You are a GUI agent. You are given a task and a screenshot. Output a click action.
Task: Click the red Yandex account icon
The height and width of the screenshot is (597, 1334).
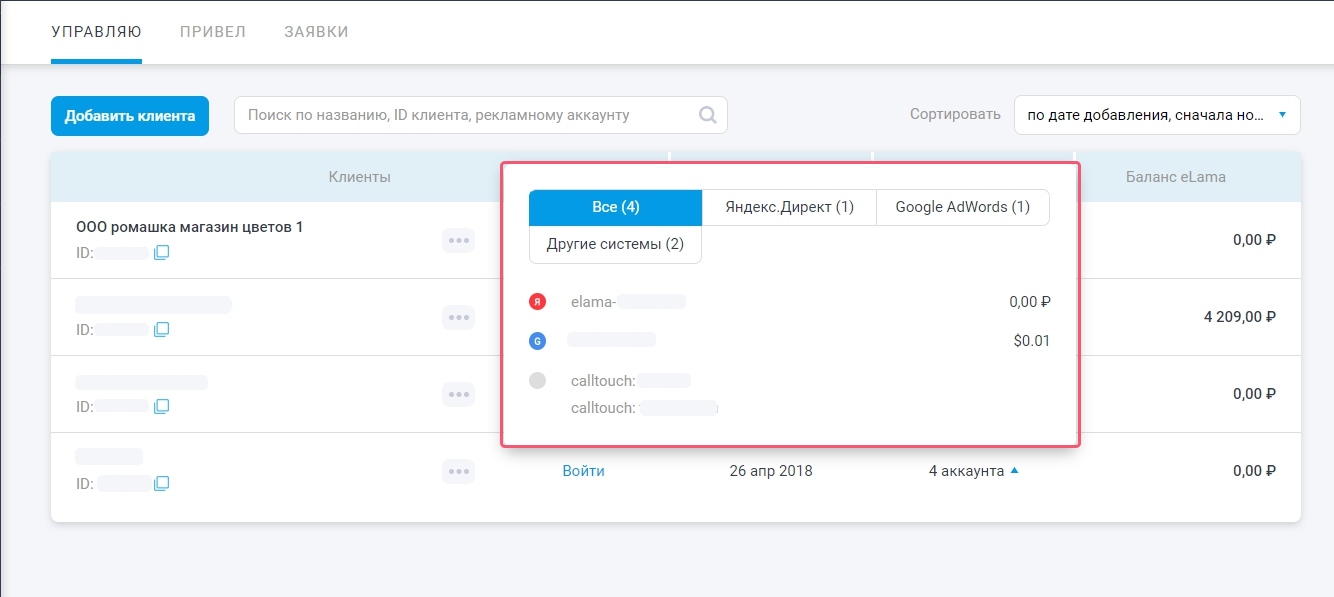pyautogui.click(x=538, y=301)
